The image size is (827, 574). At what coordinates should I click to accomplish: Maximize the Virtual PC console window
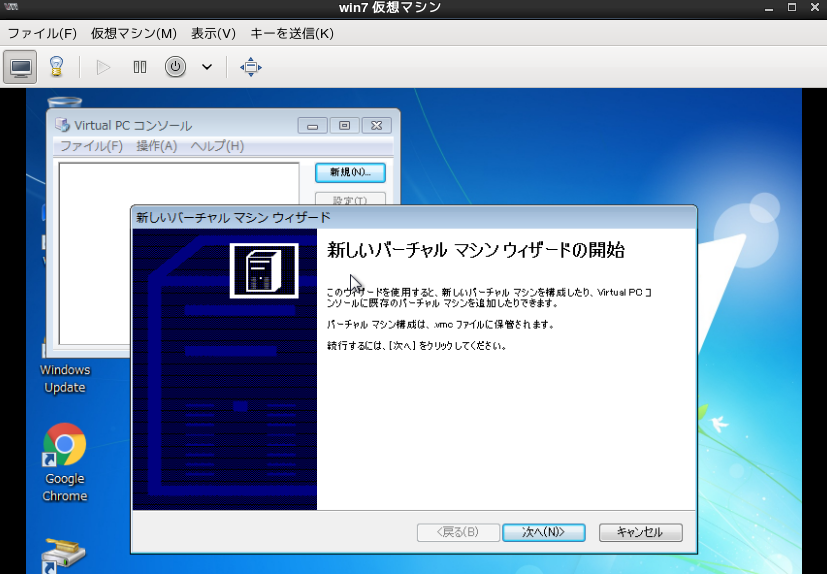click(x=344, y=126)
